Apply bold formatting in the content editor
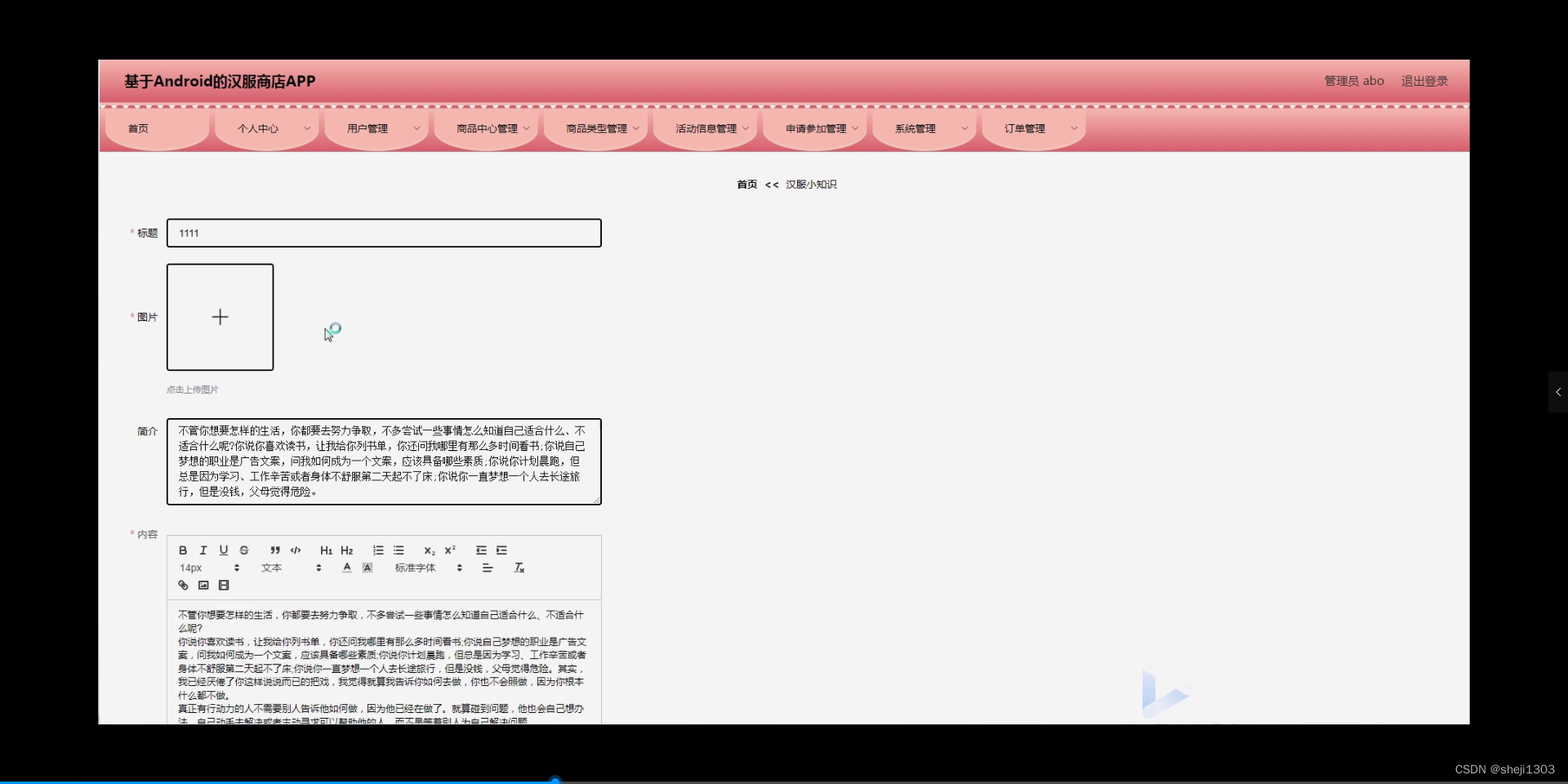The image size is (1568, 784). 183,550
